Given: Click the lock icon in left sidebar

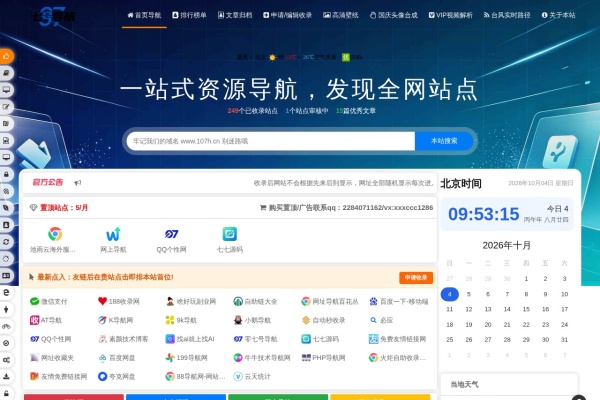Looking at the screenshot, I should (x=6, y=174).
